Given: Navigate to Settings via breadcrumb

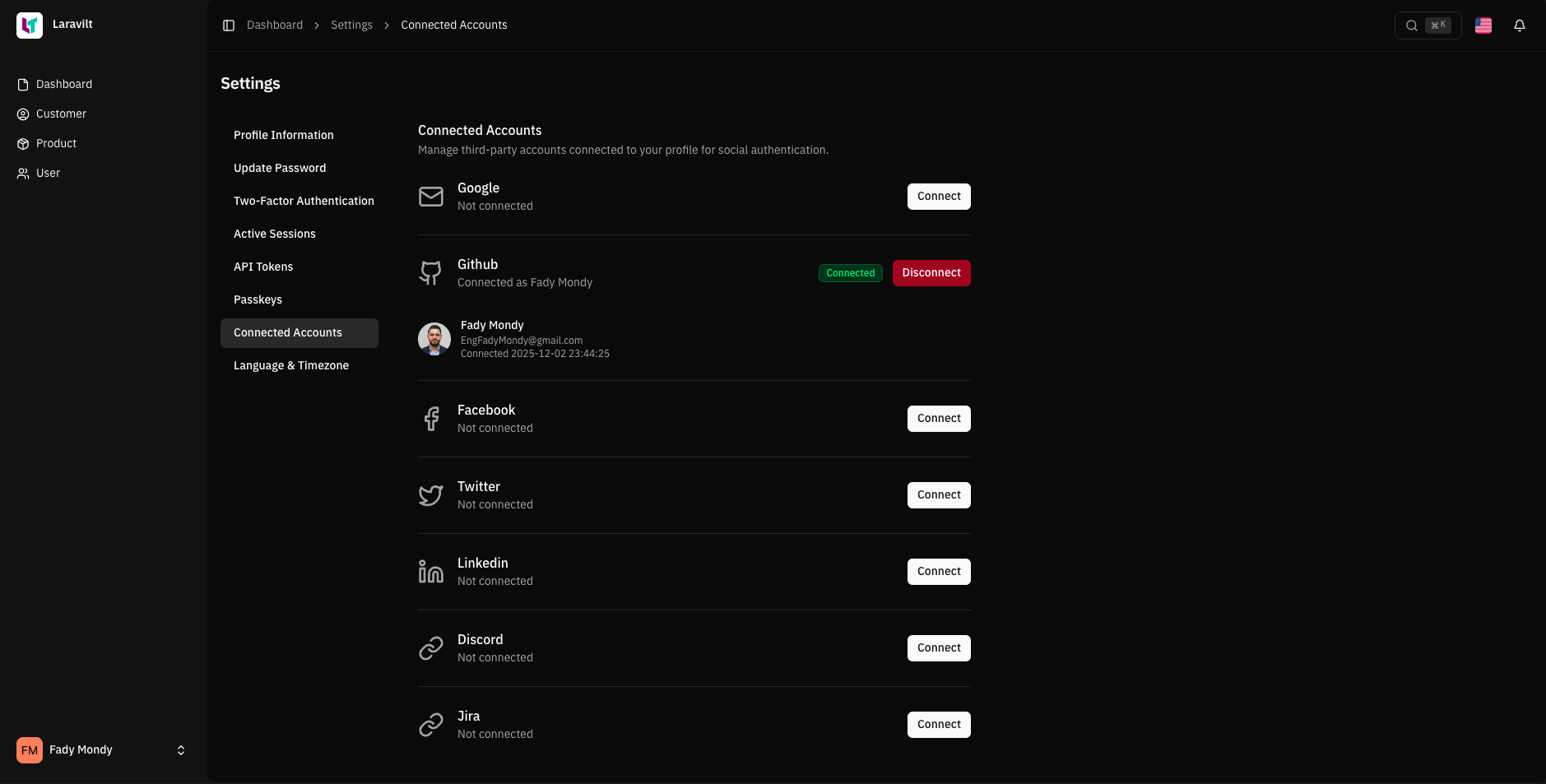Looking at the screenshot, I should point(351,25).
